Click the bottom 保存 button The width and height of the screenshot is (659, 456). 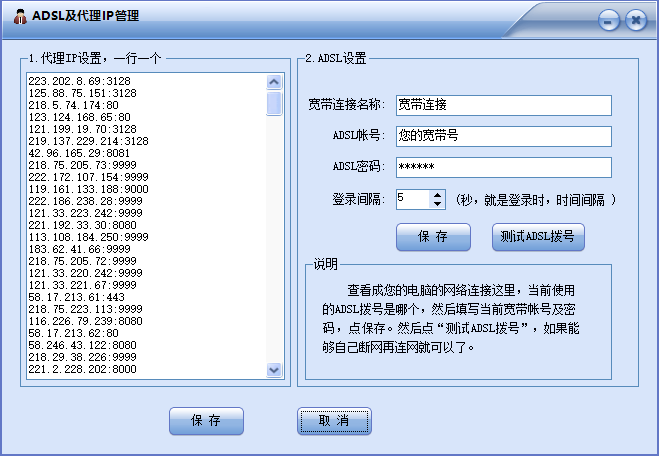[x=206, y=421]
